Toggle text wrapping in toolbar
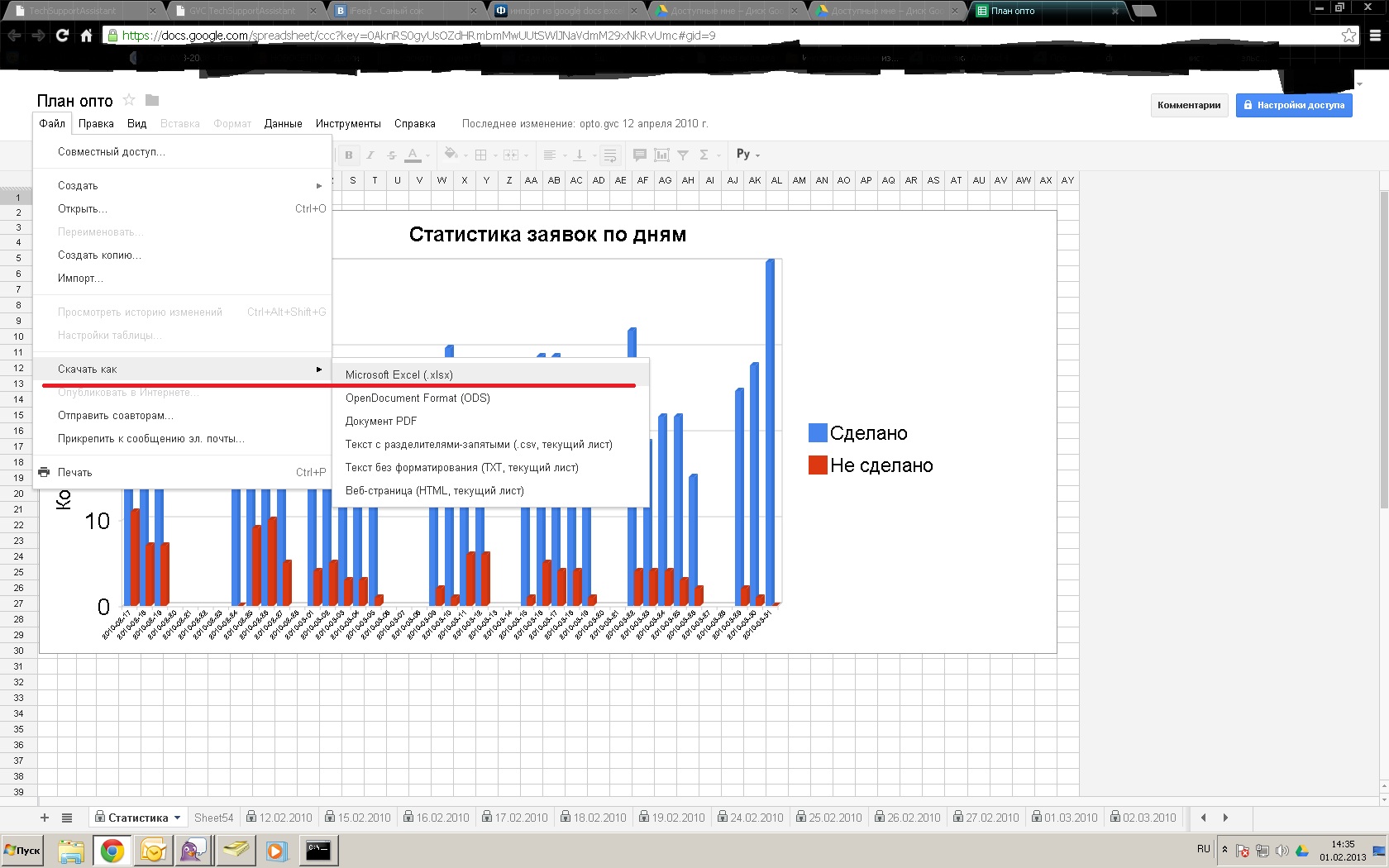Image resolution: width=1389 pixels, height=868 pixels. click(609, 155)
